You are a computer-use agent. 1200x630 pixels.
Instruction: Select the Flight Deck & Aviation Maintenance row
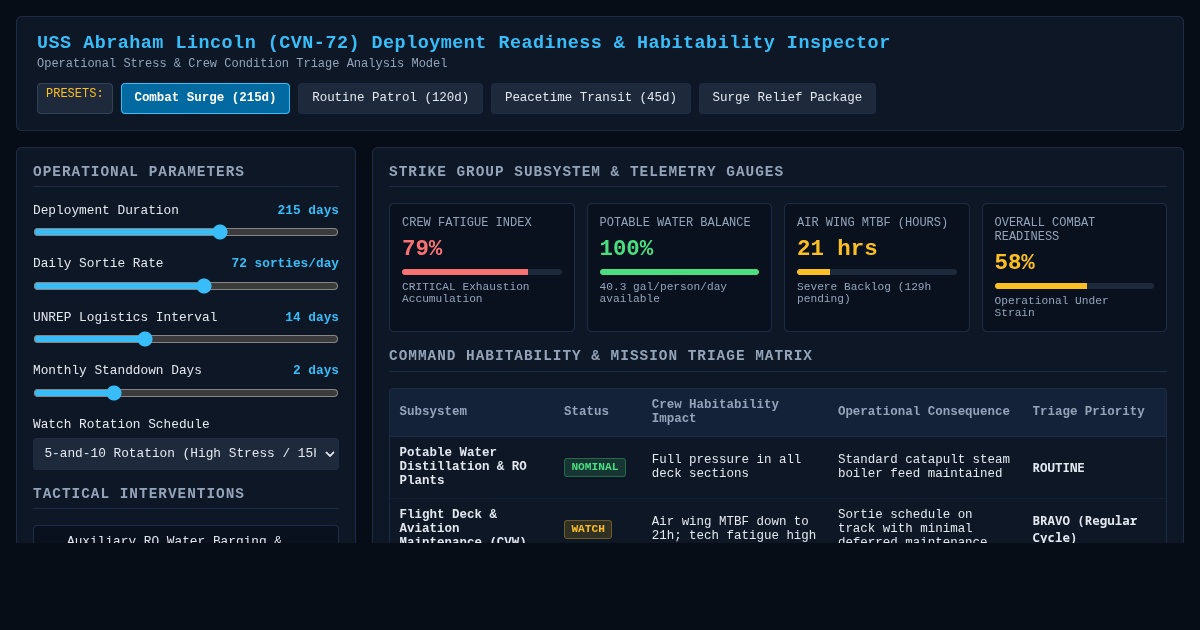778,521
